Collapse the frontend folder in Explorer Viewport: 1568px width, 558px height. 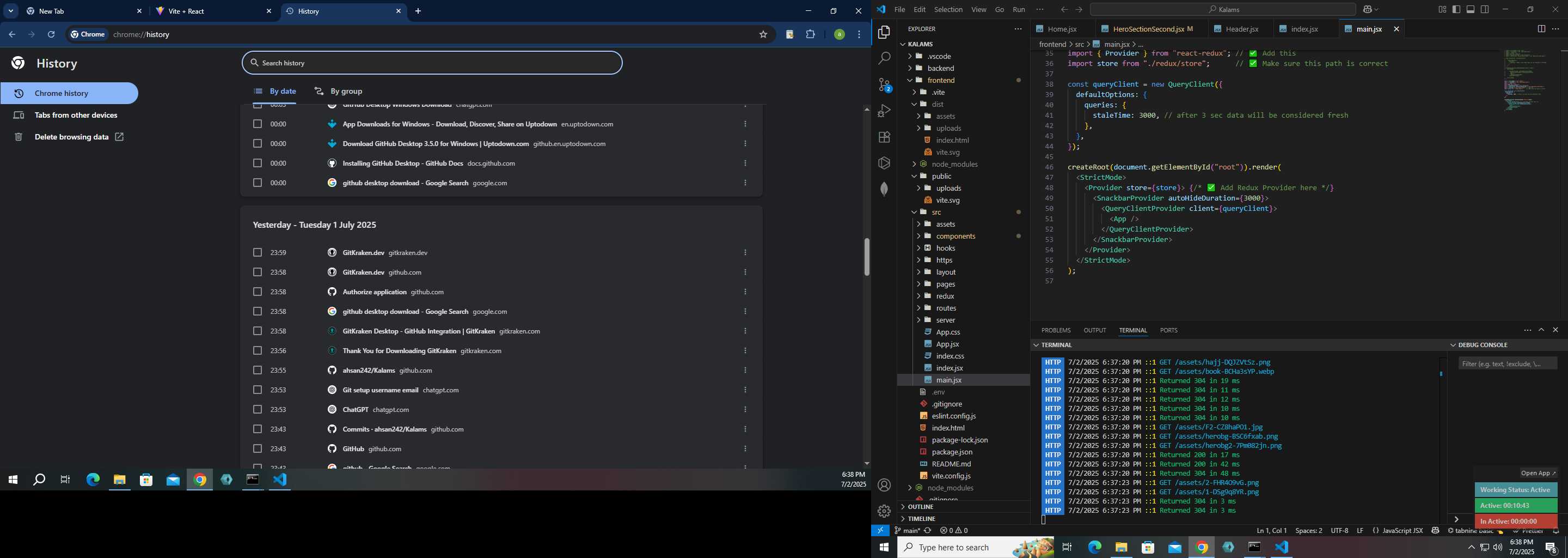[x=909, y=81]
